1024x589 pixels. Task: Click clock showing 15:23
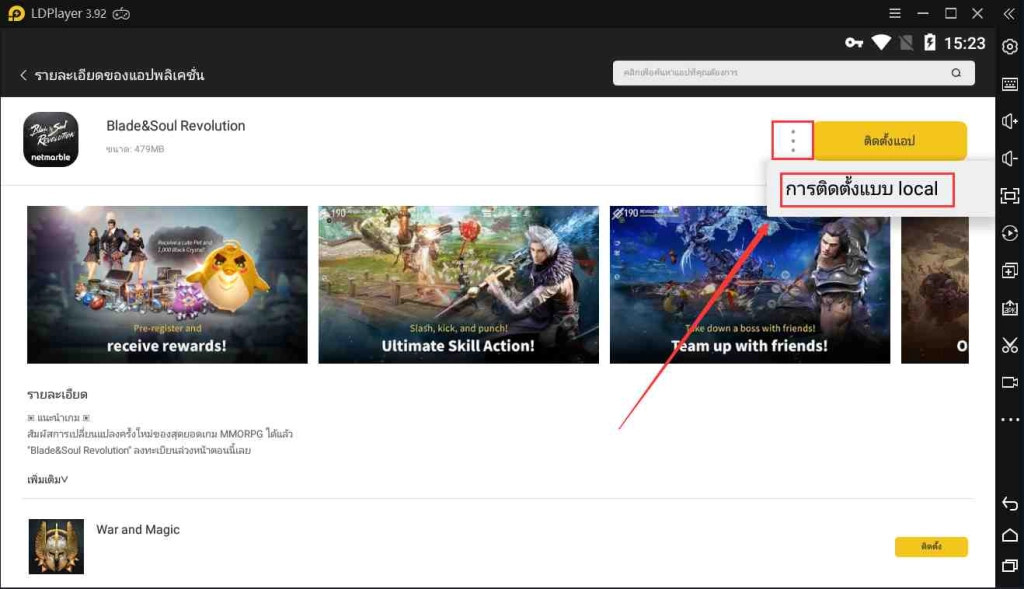click(965, 43)
